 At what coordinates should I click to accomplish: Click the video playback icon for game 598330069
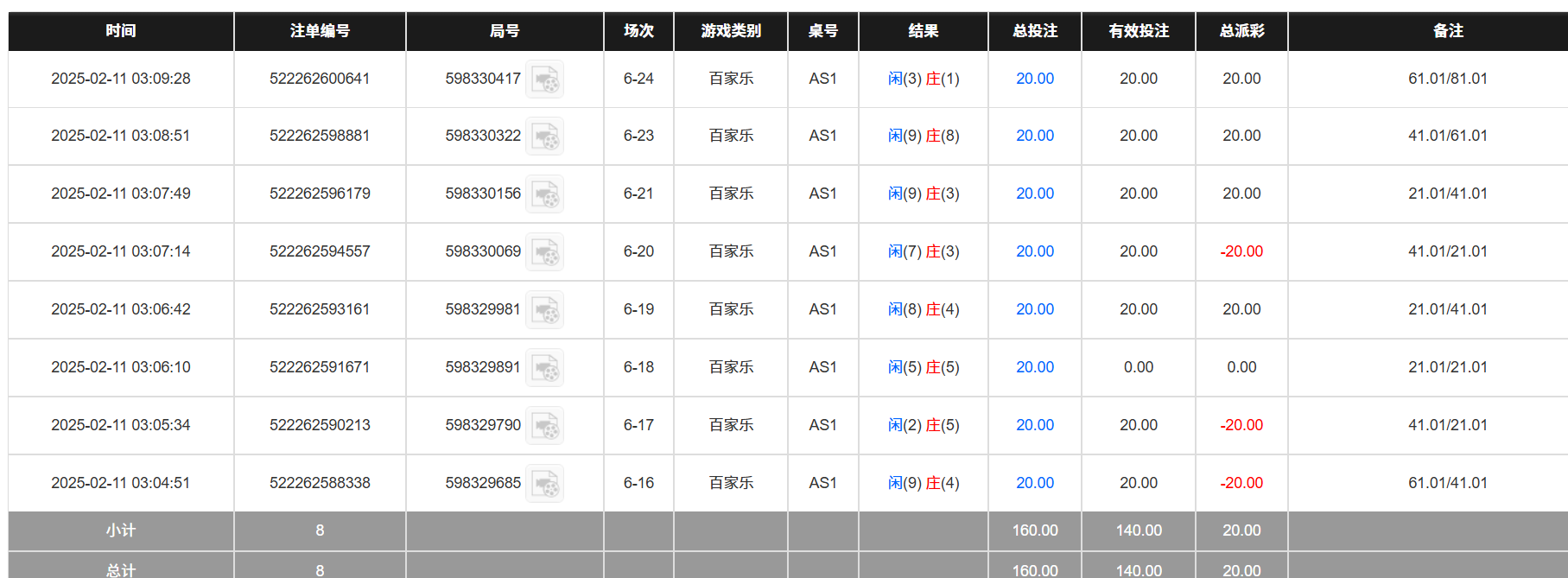[545, 251]
